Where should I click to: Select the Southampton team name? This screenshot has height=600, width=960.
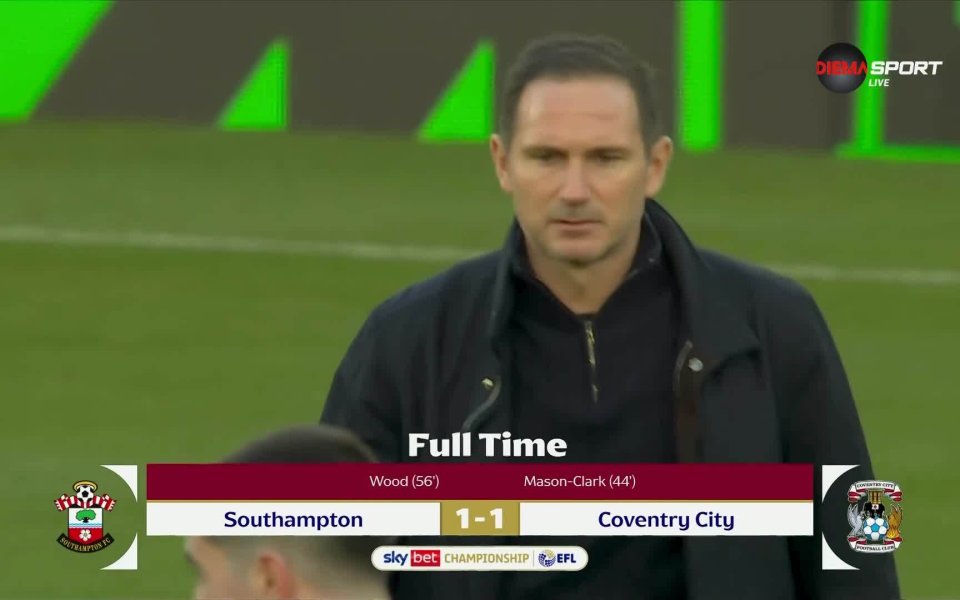coord(293,519)
